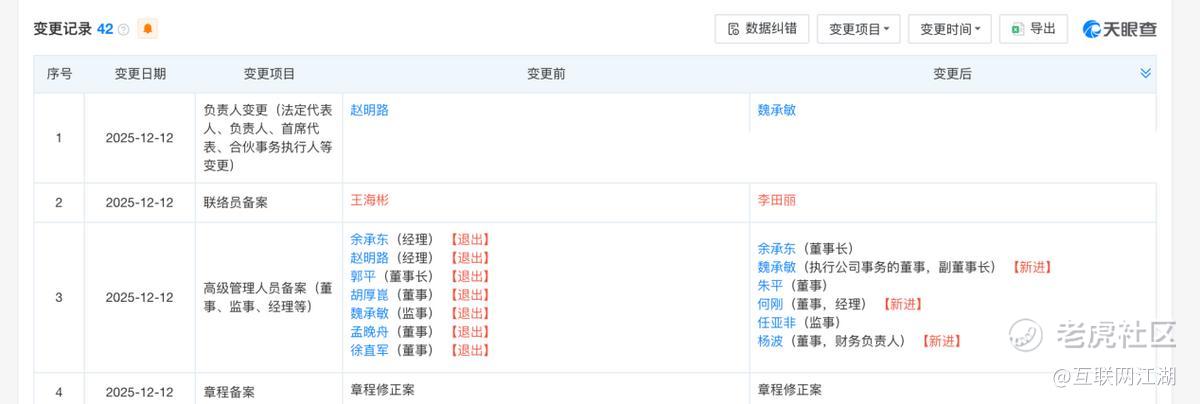The width and height of the screenshot is (1200, 404).
Task: Click the 变更日期 column header
Action: point(140,74)
